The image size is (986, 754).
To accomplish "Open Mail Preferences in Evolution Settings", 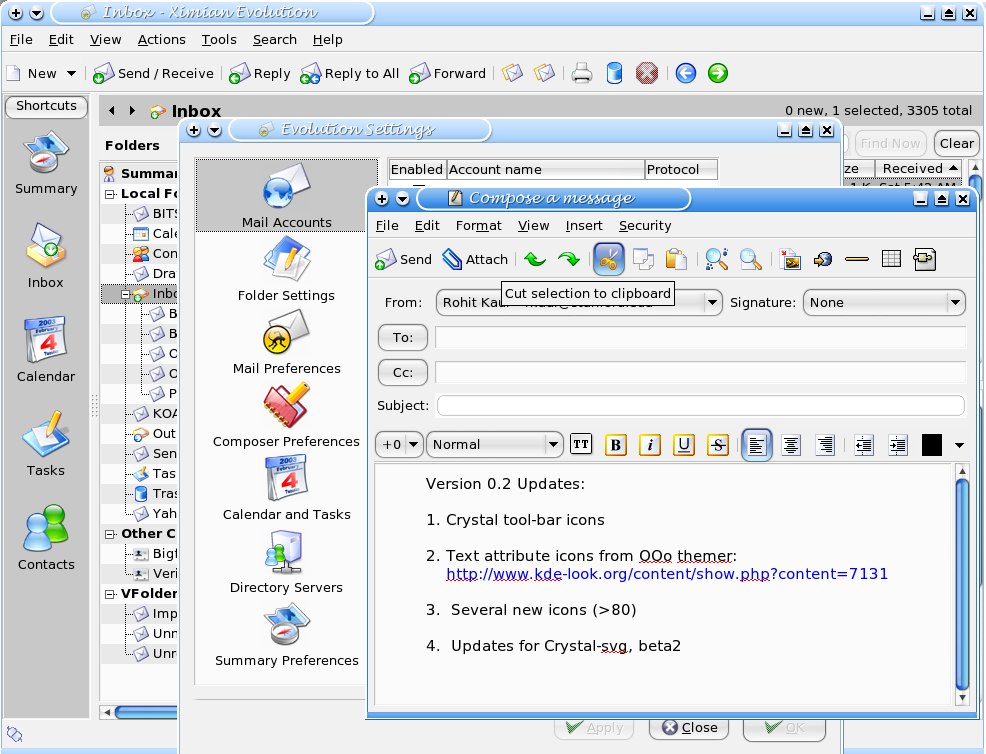I will [287, 343].
